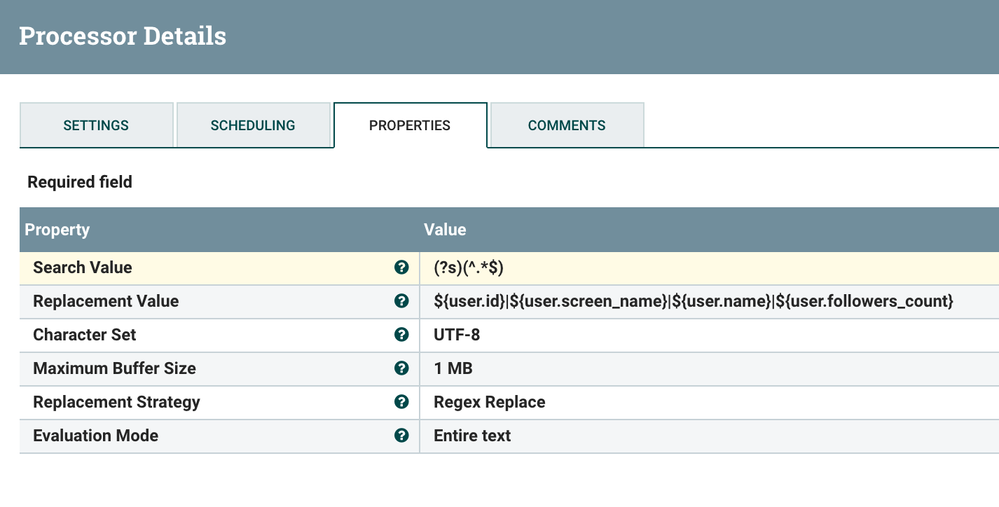The width and height of the screenshot is (999, 507).
Task: Click Replacement Strategy help icon
Action: pyautogui.click(x=401, y=402)
